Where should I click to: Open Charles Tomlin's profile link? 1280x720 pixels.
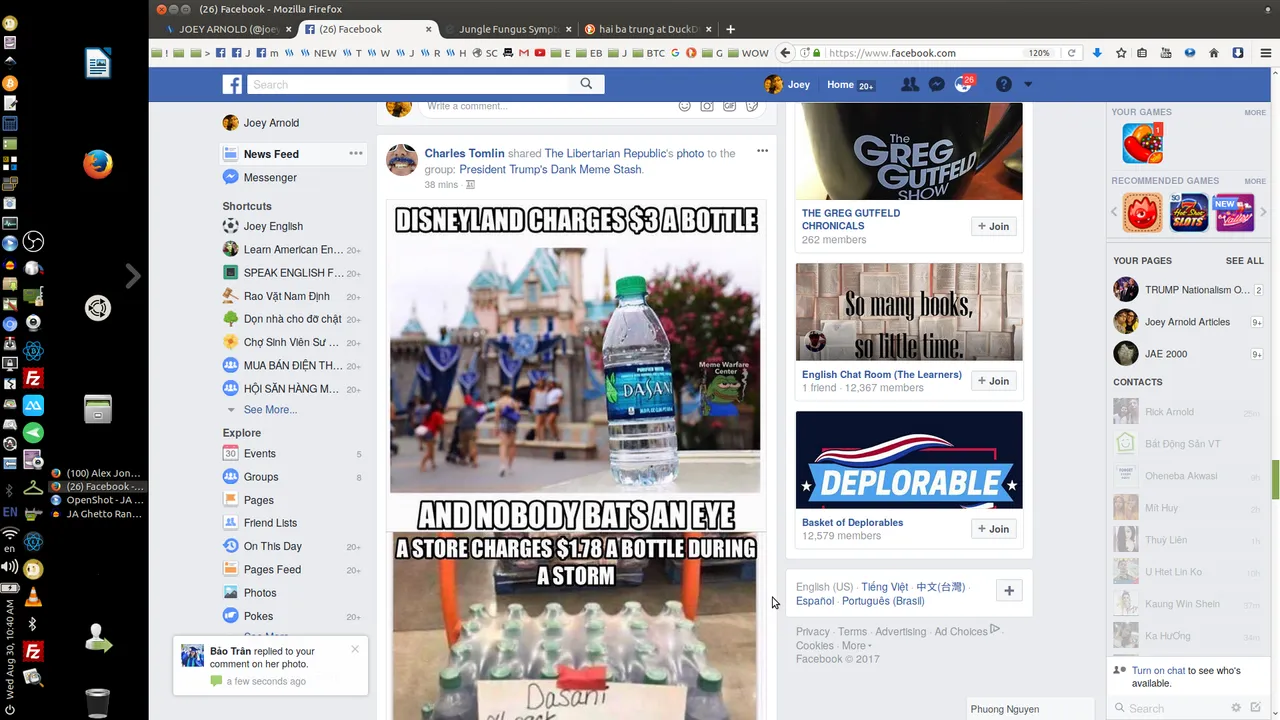pyautogui.click(x=464, y=153)
